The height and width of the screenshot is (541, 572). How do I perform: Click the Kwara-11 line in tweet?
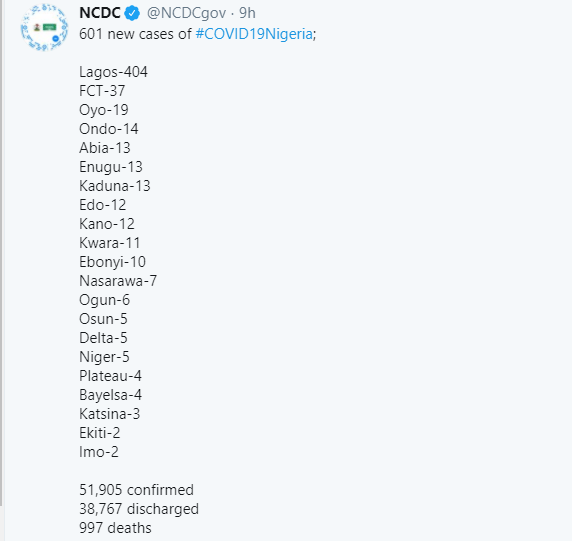109,243
